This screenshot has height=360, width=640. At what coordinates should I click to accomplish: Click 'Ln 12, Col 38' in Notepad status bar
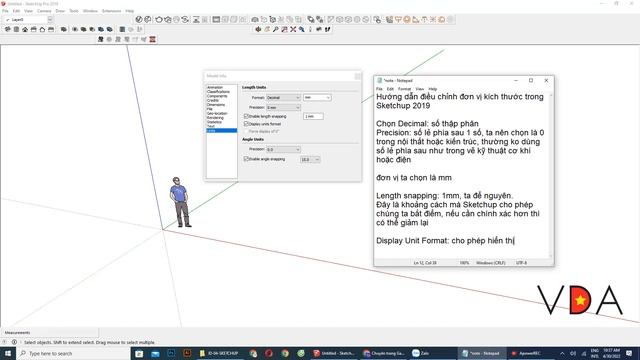pyautogui.click(x=425, y=263)
